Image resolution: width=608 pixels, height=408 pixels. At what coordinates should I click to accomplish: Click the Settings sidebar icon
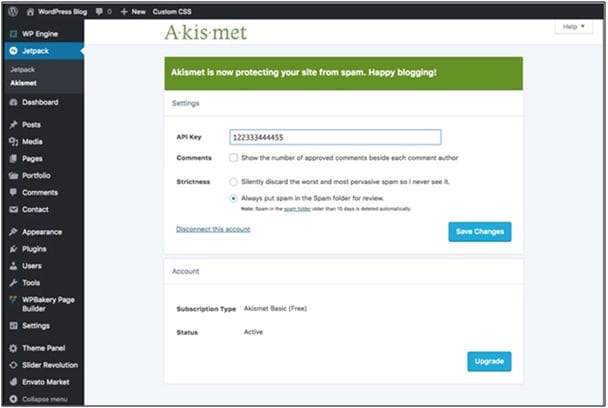[x=14, y=326]
